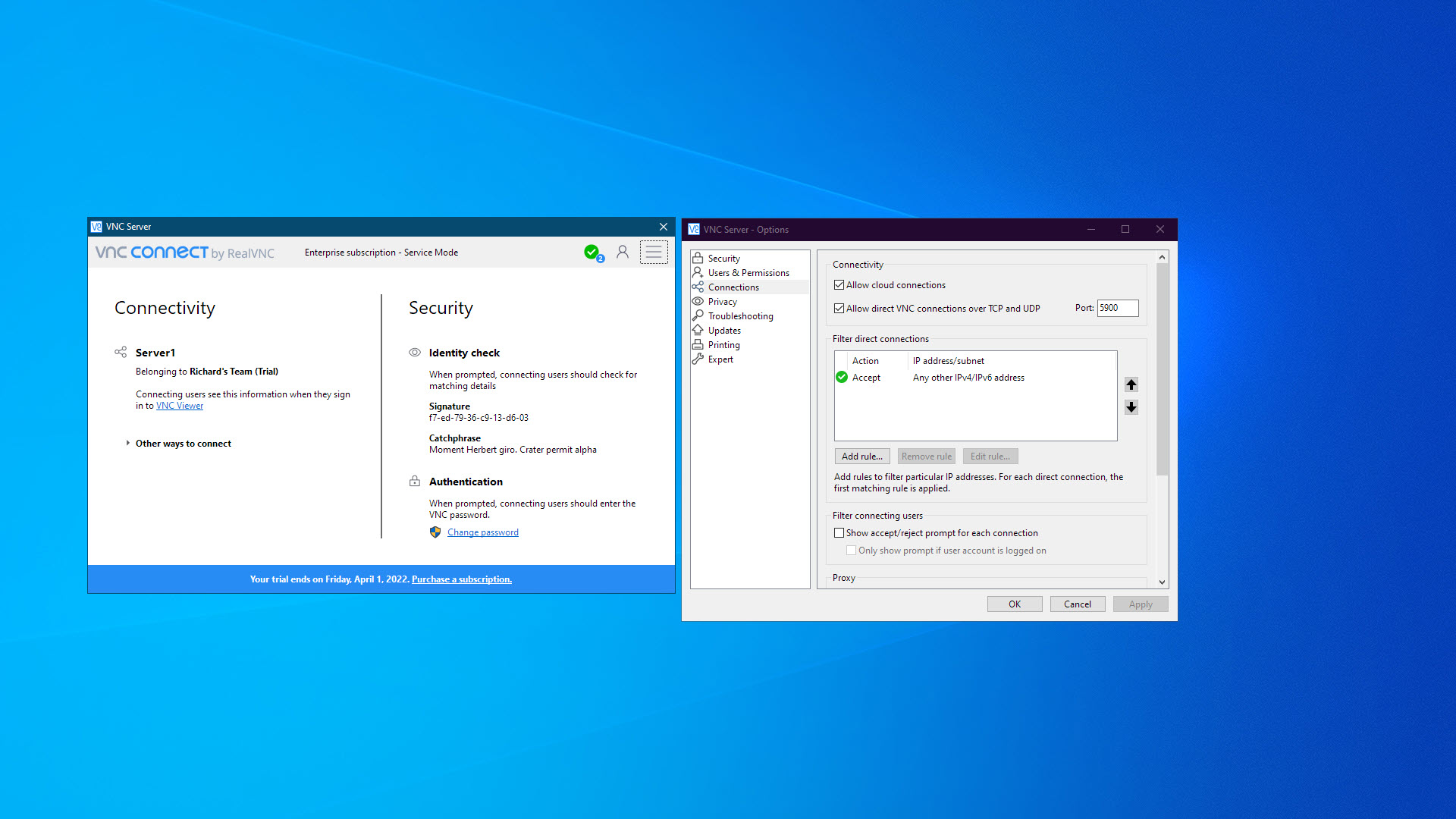The height and width of the screenshot is (819, 1456).
Task: Click the green status checkmark icon in VNC Server
Action: coord(591,252)
